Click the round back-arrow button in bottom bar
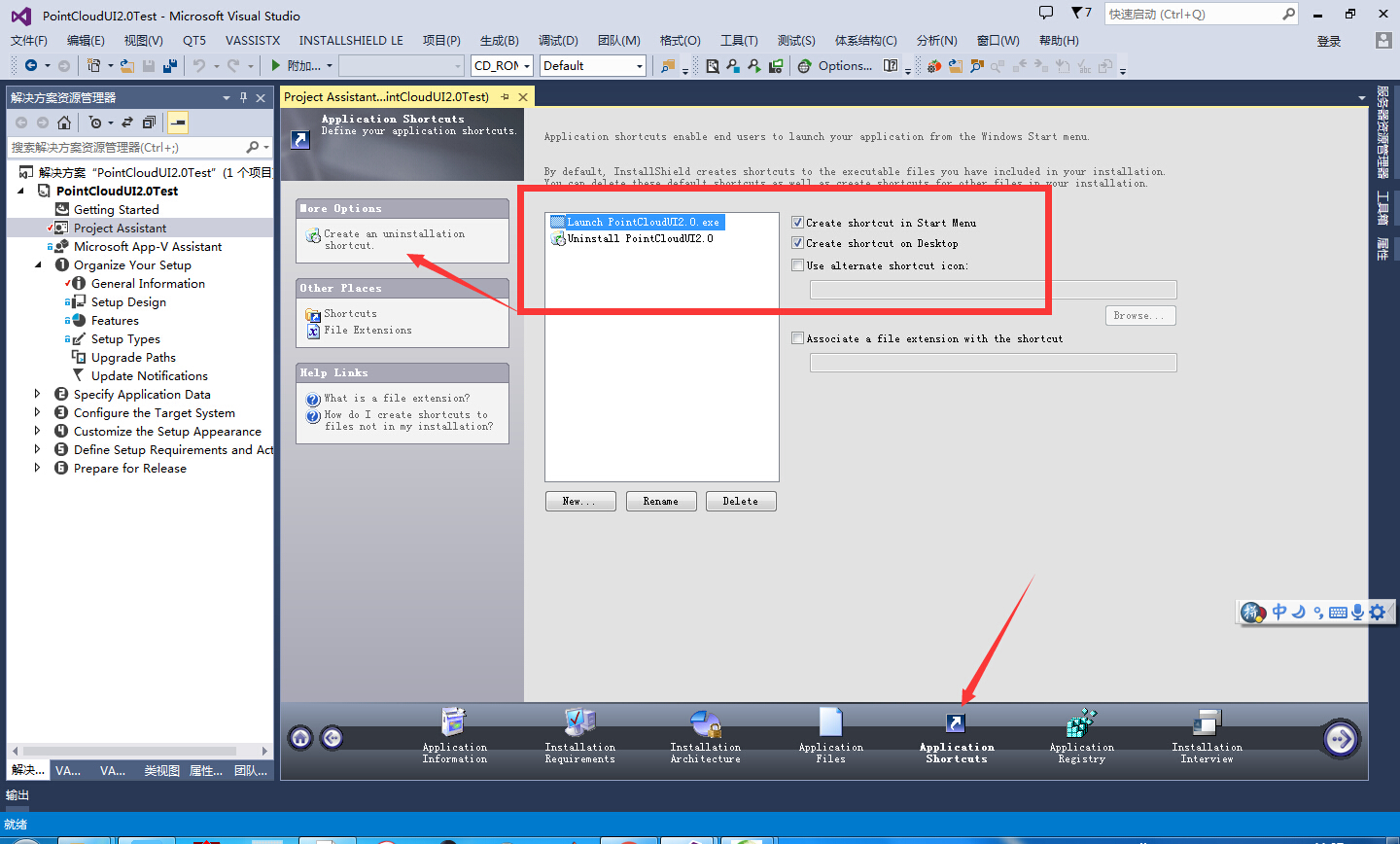 [332, 738]
